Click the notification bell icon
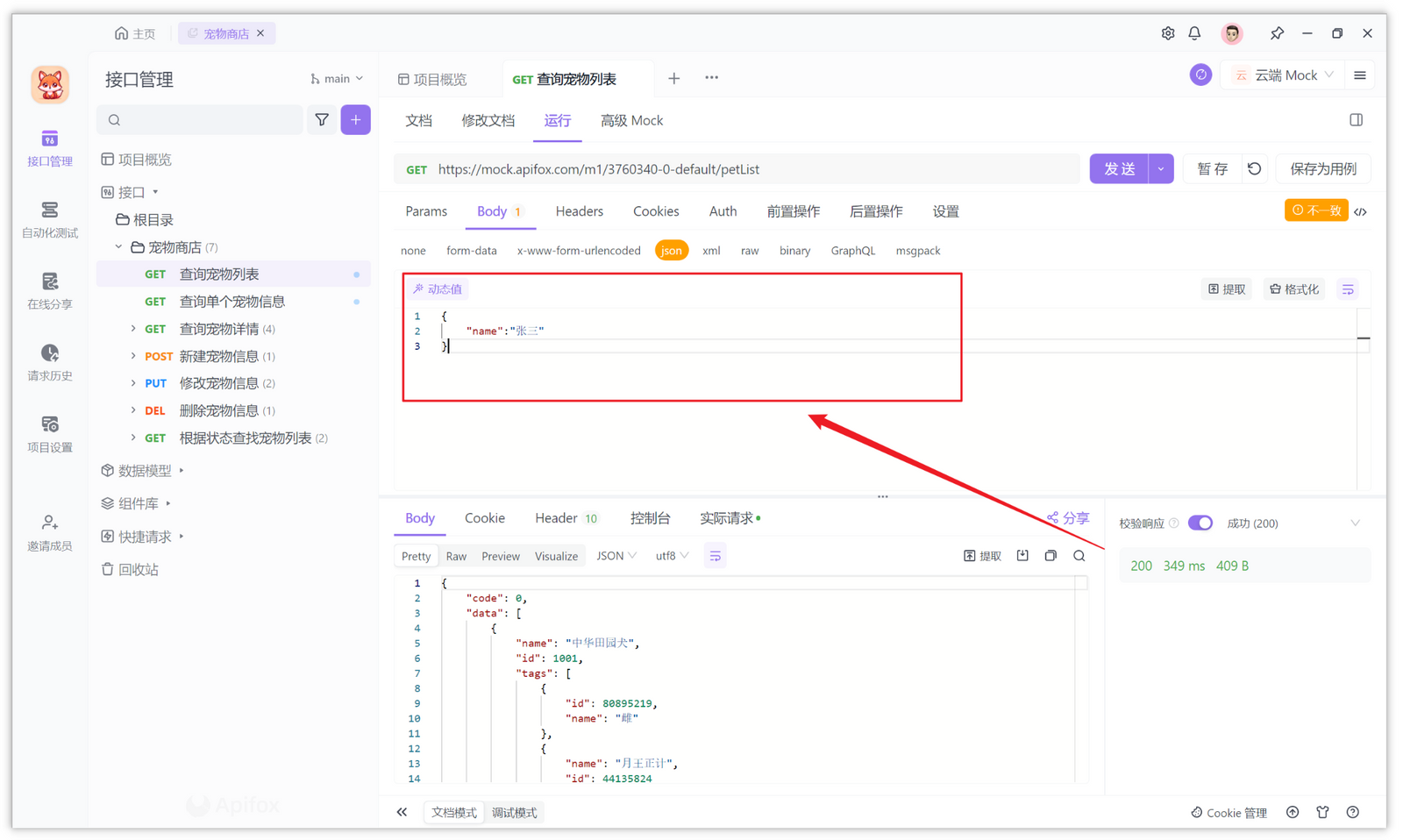Image resolution: width=1403 pixels, height=840 pixels. pyautogui.click(x=1194, y=32)
